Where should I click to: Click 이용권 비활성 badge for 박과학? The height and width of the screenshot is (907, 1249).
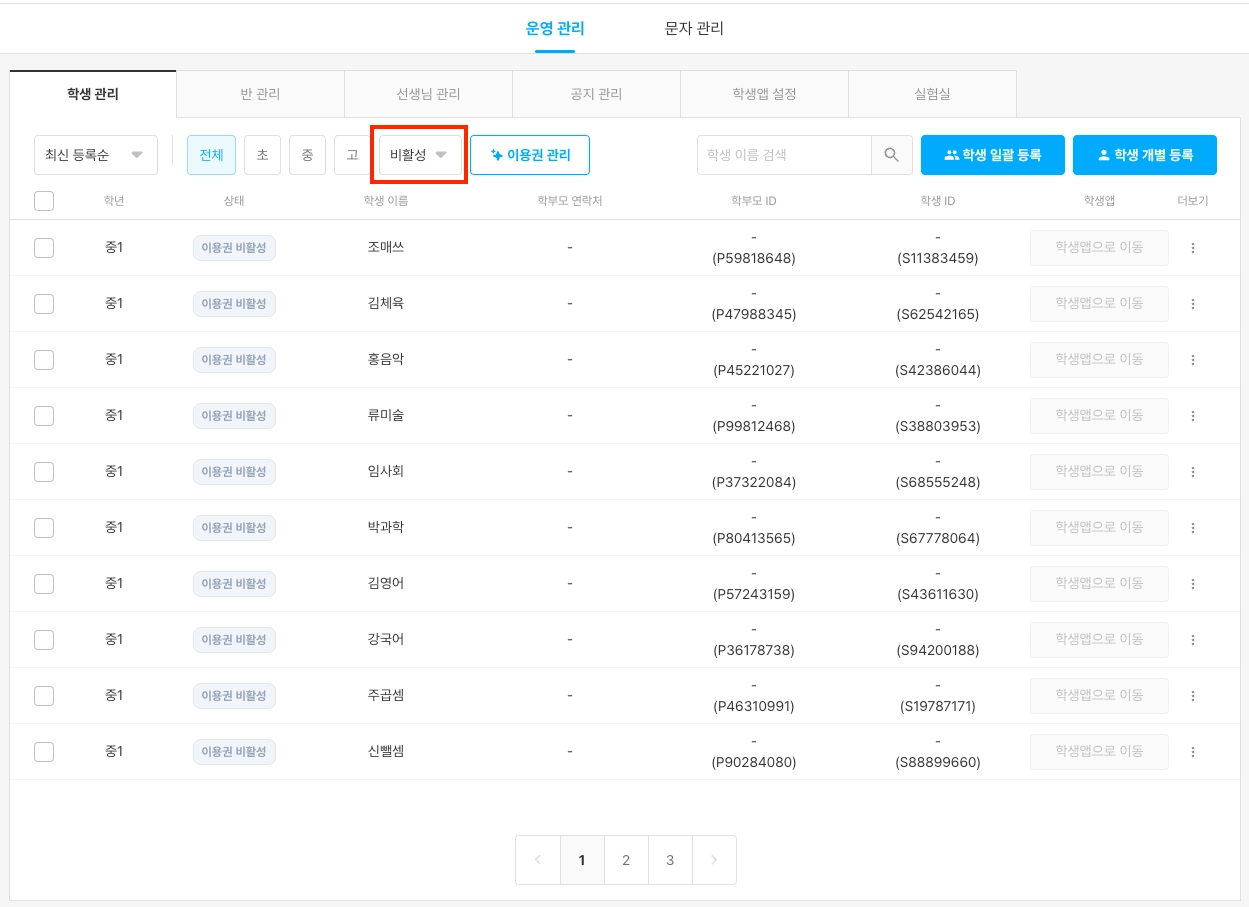234,528
